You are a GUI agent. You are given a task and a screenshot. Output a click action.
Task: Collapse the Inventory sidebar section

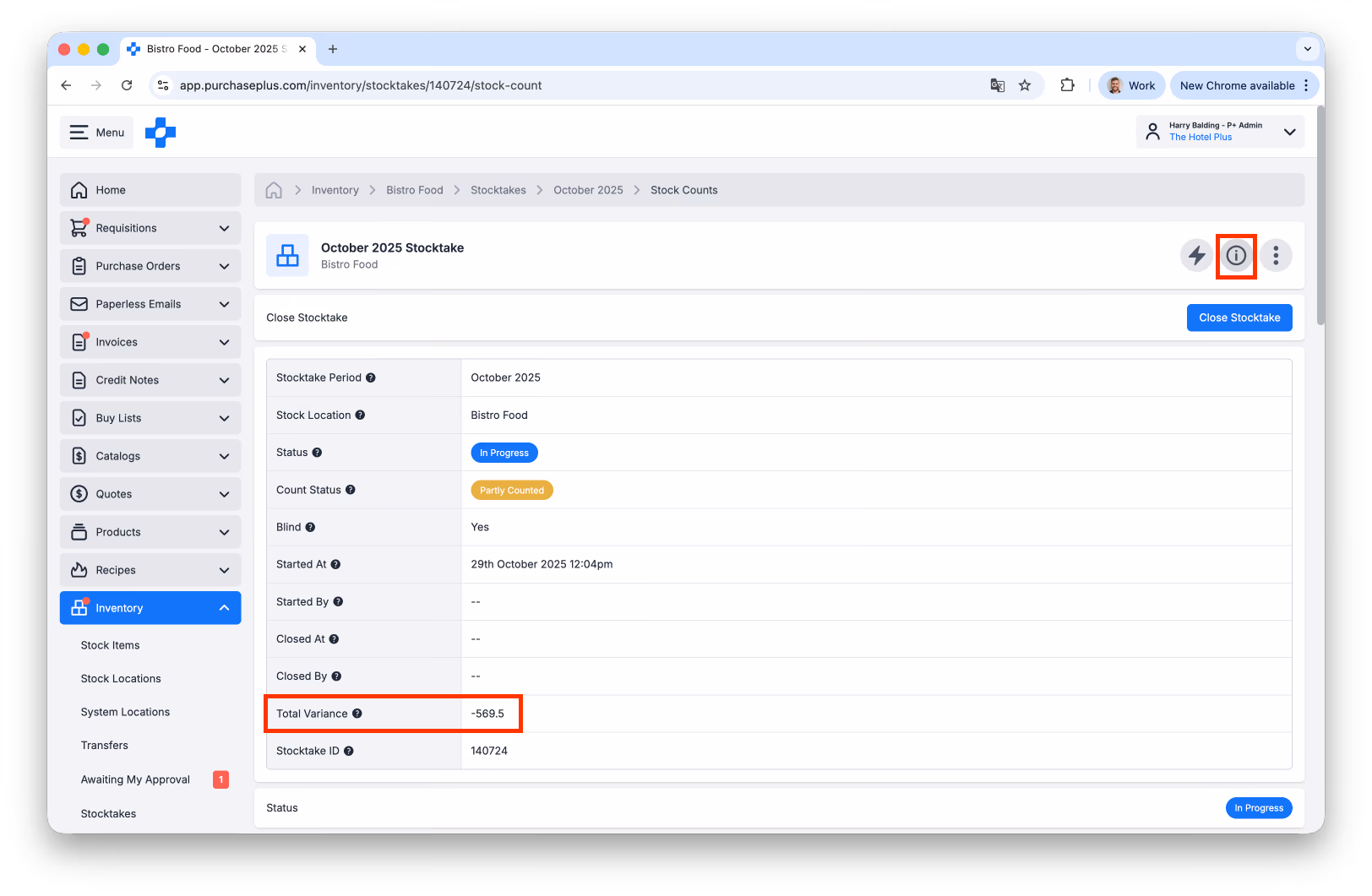click(x=150, y=608)
